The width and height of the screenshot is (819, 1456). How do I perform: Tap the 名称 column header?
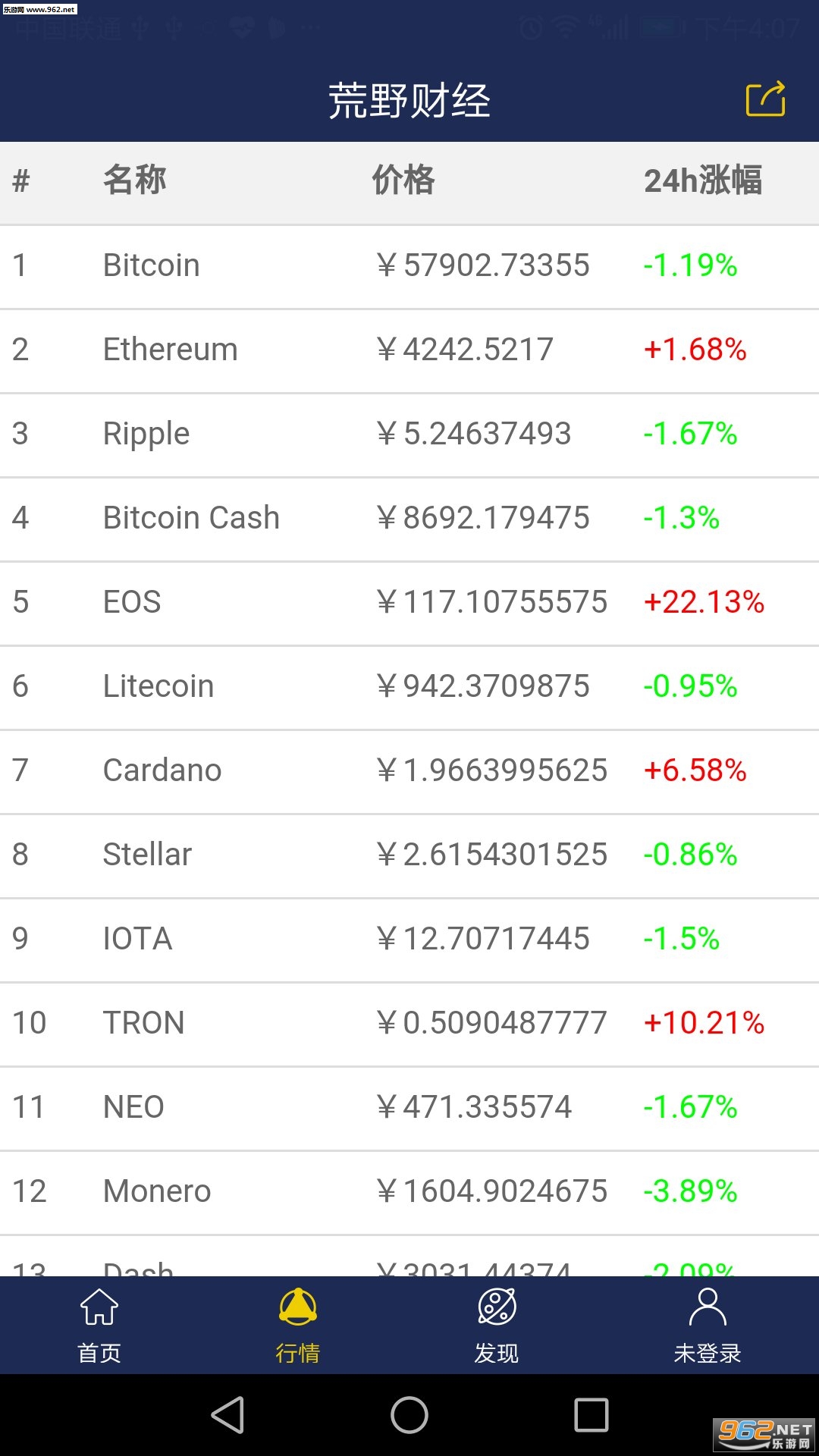(135, 180)
